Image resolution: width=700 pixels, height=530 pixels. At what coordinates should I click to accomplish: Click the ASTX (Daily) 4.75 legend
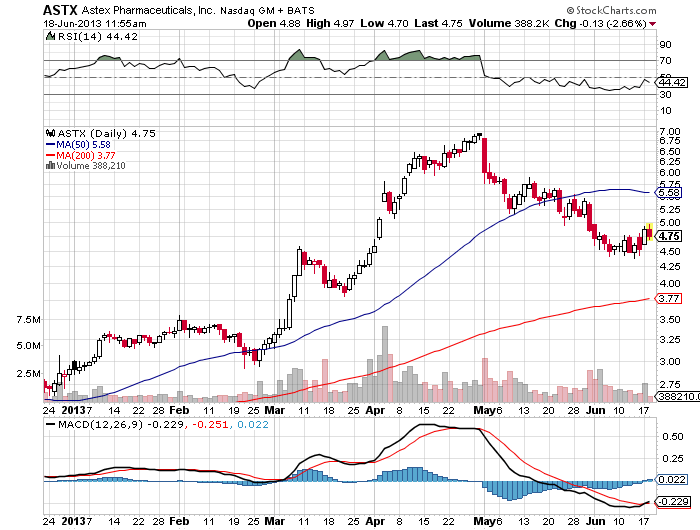[107, 134]
